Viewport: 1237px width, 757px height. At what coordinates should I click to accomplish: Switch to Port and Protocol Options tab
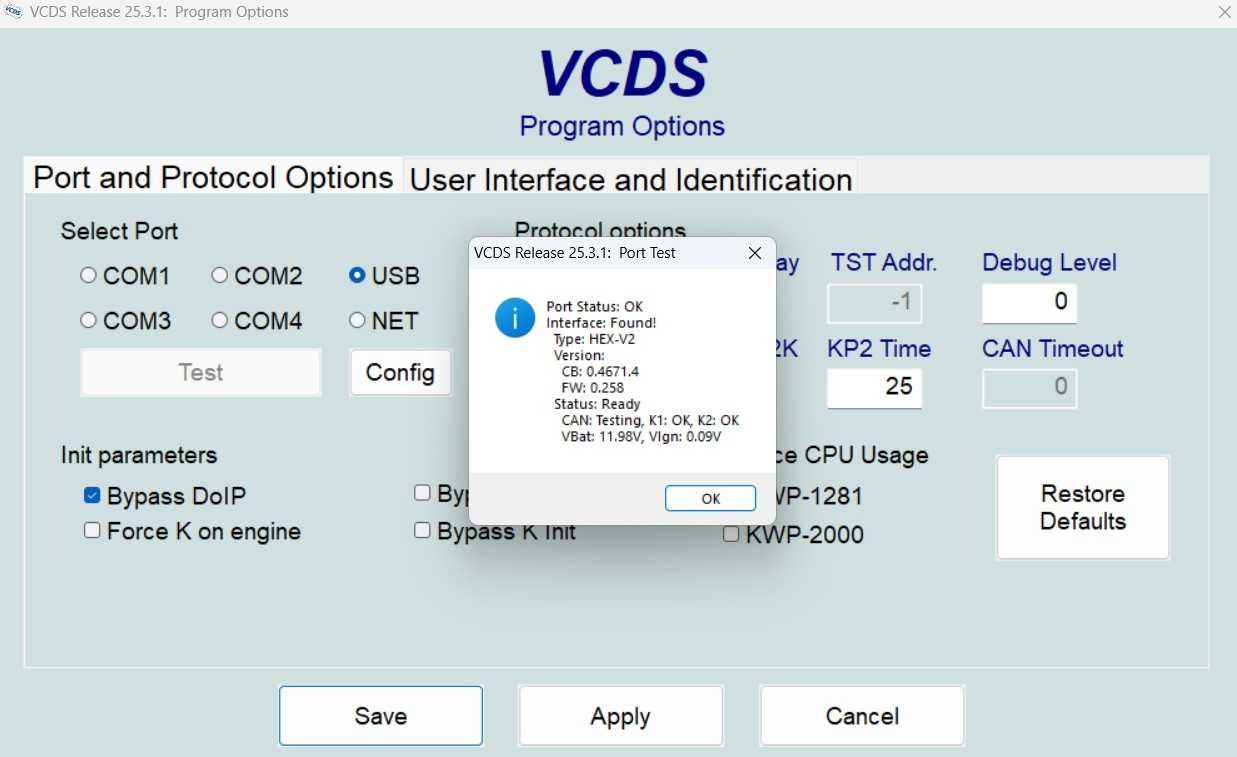pyautogui.click(x=213, y=177)
